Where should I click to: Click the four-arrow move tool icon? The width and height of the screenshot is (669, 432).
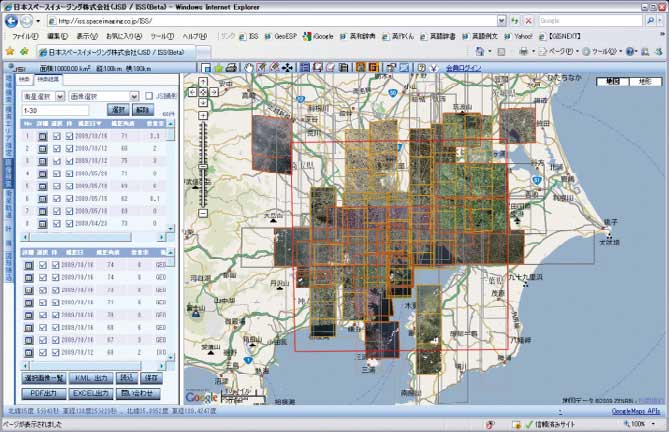[x=288, y=68]
